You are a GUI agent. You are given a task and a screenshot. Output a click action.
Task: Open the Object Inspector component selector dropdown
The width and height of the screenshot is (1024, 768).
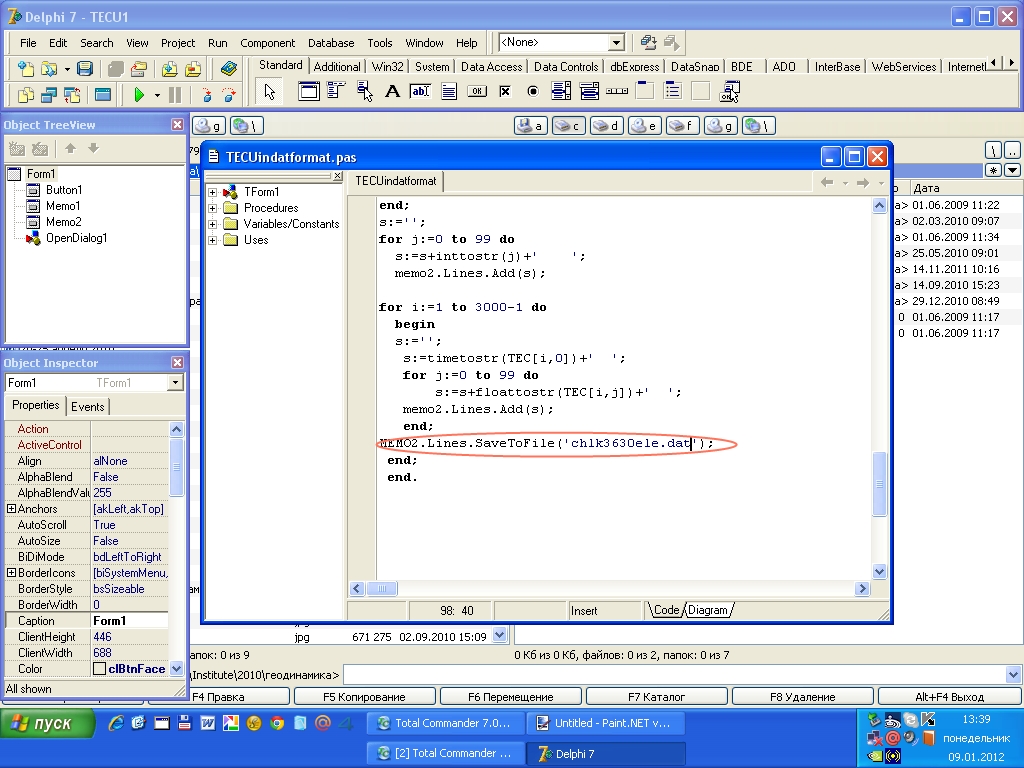176,383
